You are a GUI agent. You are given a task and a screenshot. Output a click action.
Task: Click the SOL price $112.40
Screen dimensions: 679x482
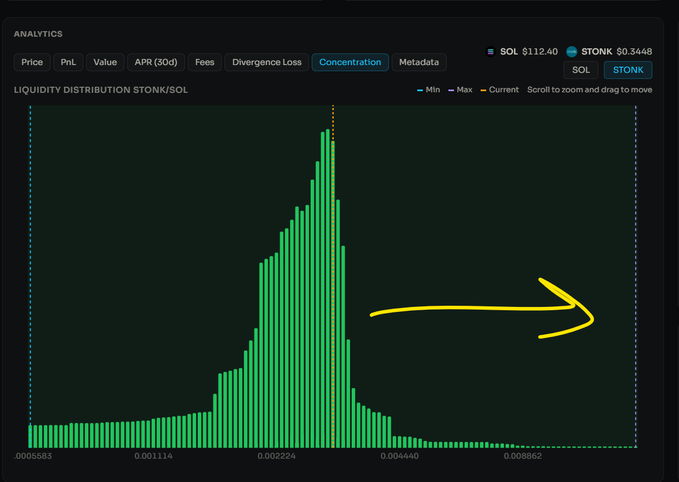pos(540,52)
